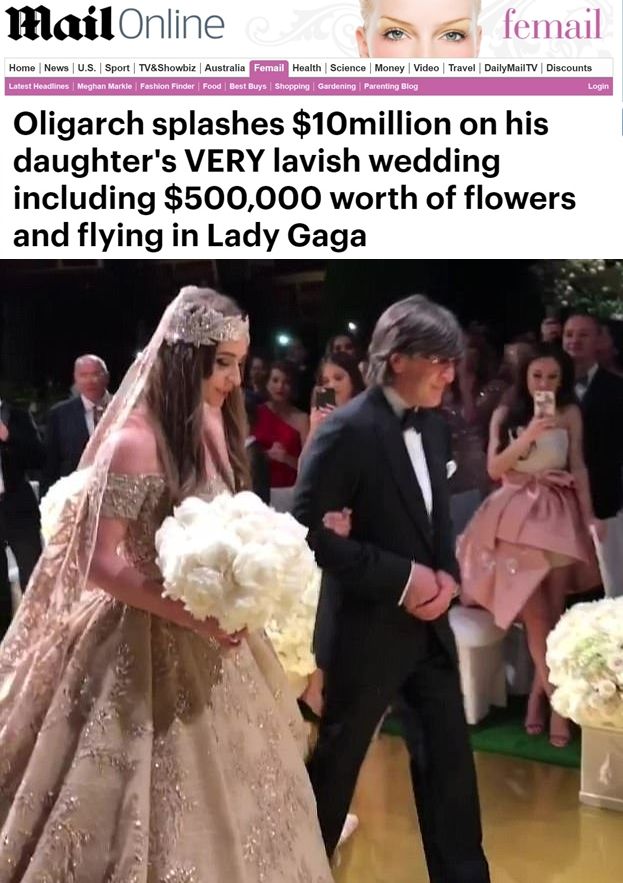Open the wedding article photo

[x=312, y=570]
